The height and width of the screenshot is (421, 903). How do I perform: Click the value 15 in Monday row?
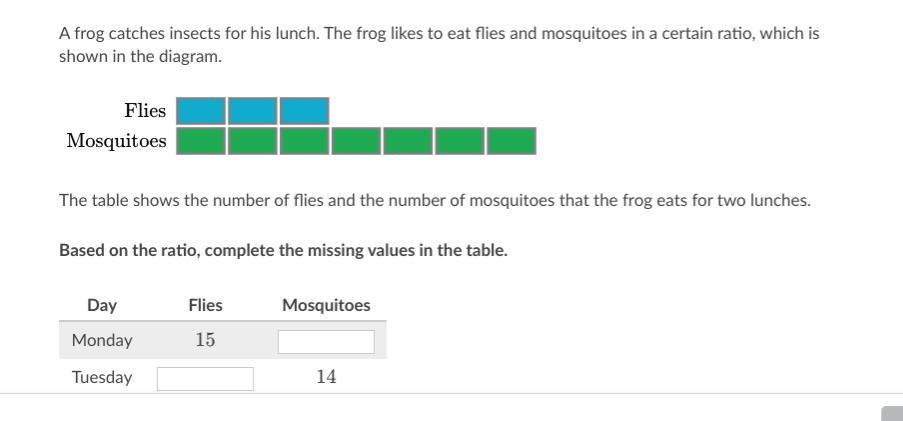(205, 340)
